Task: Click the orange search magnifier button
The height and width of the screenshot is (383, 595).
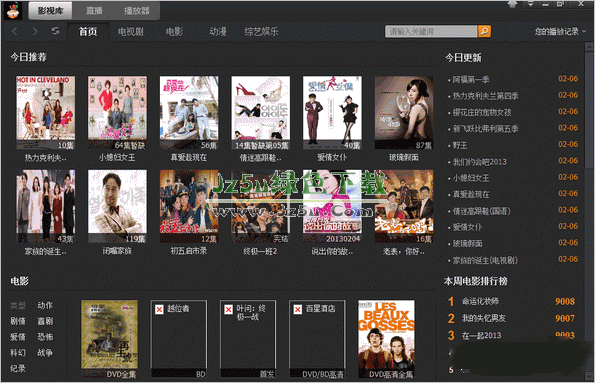Action: [x=484, y=31]
